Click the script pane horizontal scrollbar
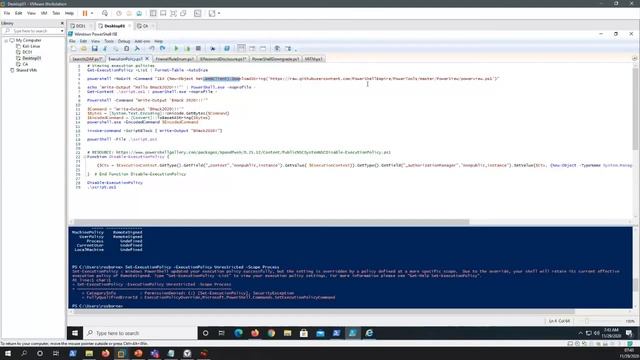This screenshot has width=640, height=360. coord(271,222)
